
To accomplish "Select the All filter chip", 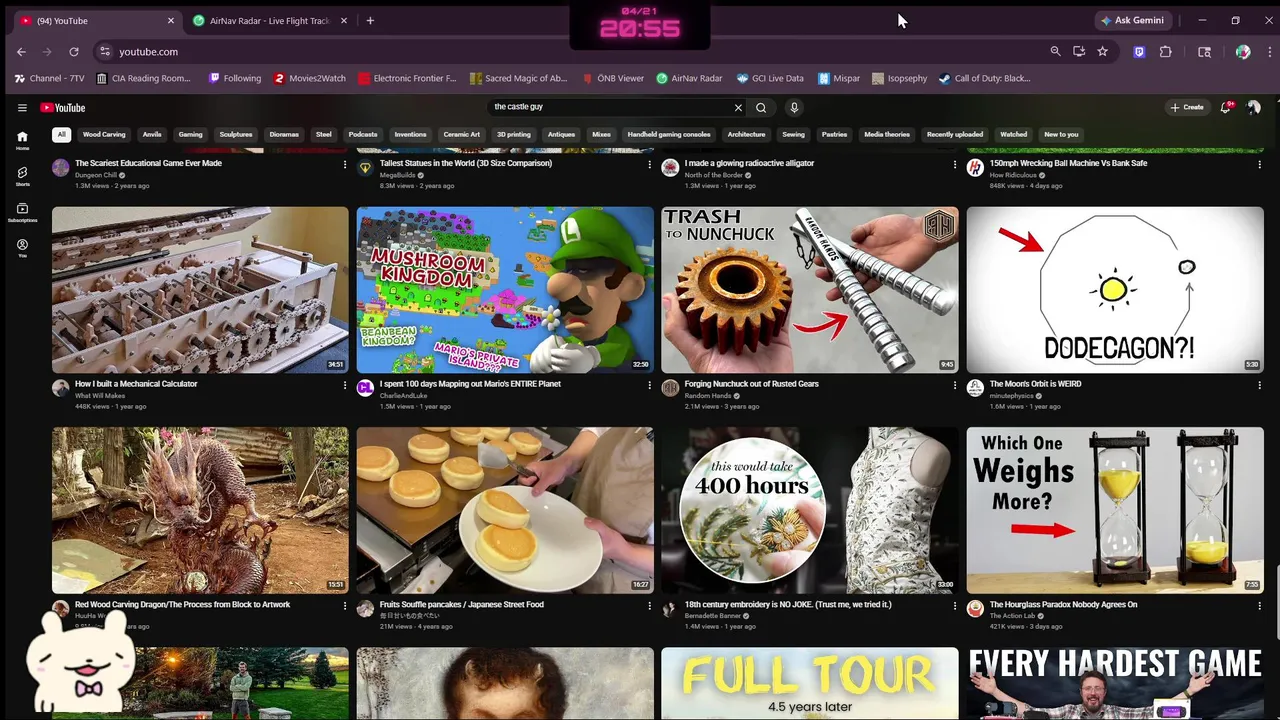I will pos(61,134).
